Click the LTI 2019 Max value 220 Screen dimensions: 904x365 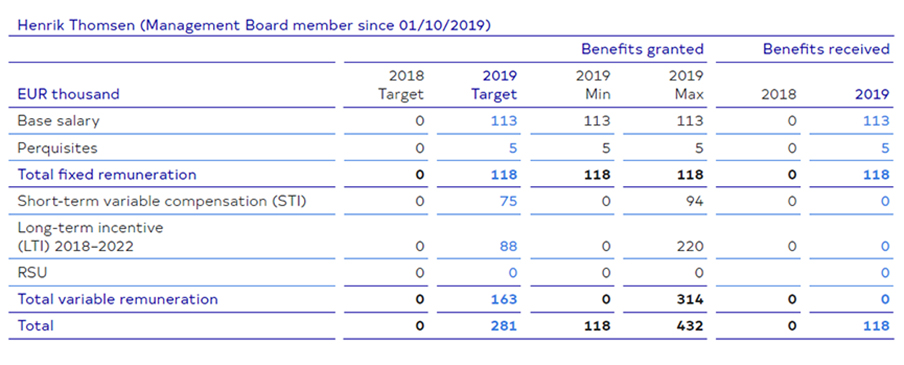point(690,246)
